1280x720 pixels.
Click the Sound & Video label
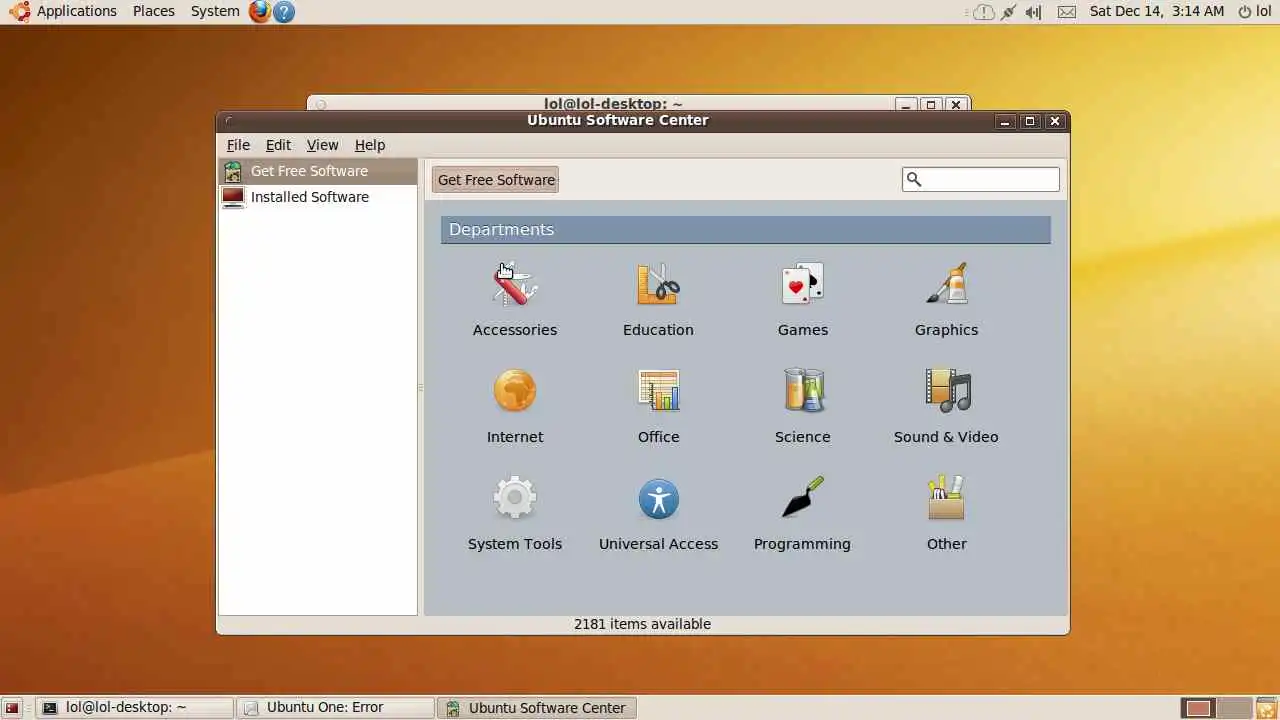946,437
